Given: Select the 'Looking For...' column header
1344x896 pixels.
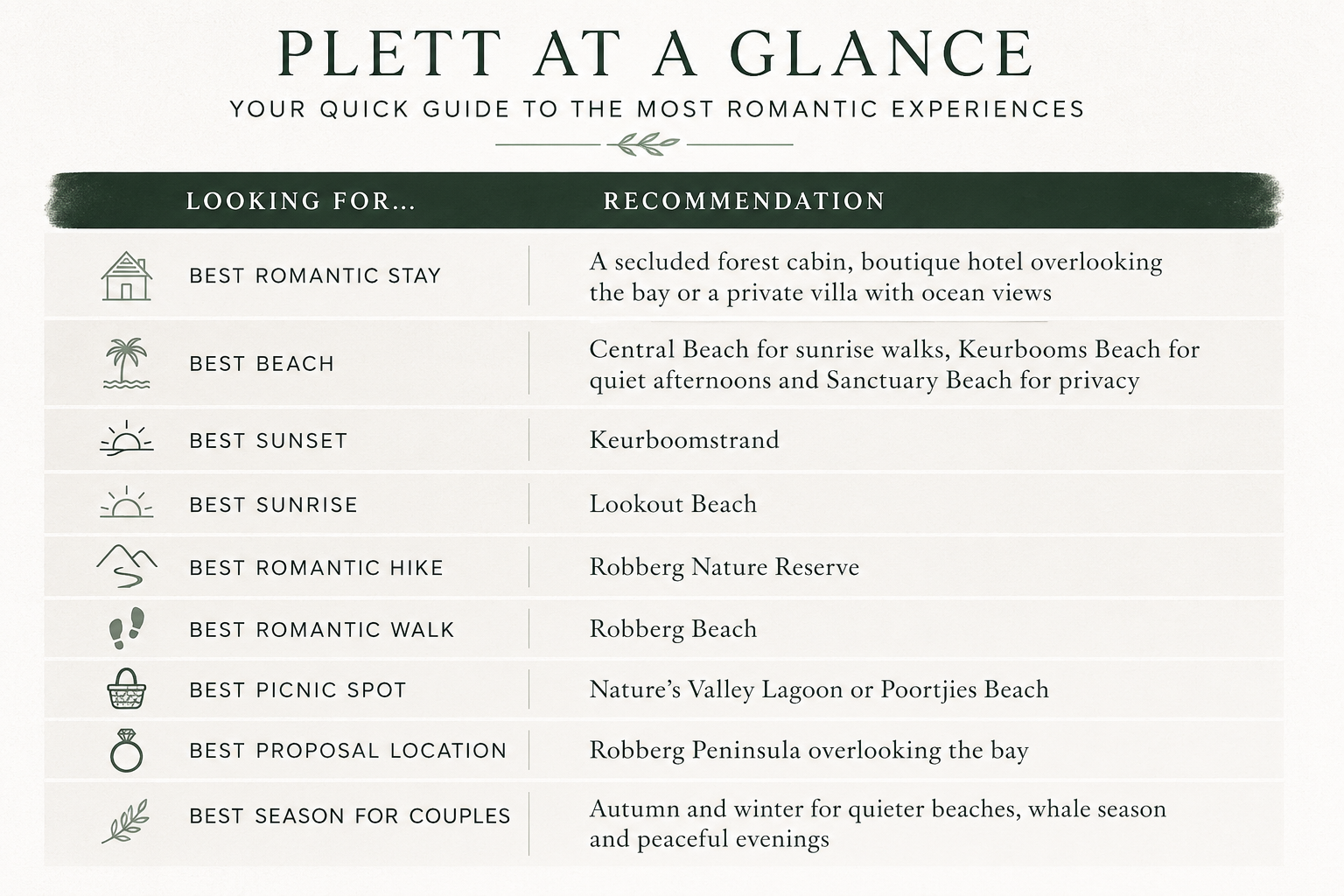Looking at the screenshot, I should pos(301,201).
